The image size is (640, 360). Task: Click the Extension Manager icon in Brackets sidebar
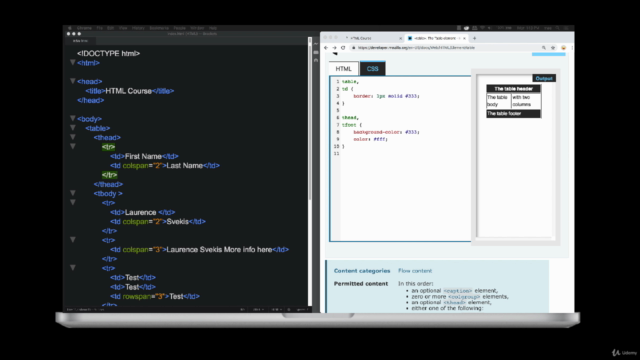pos(316,52)
